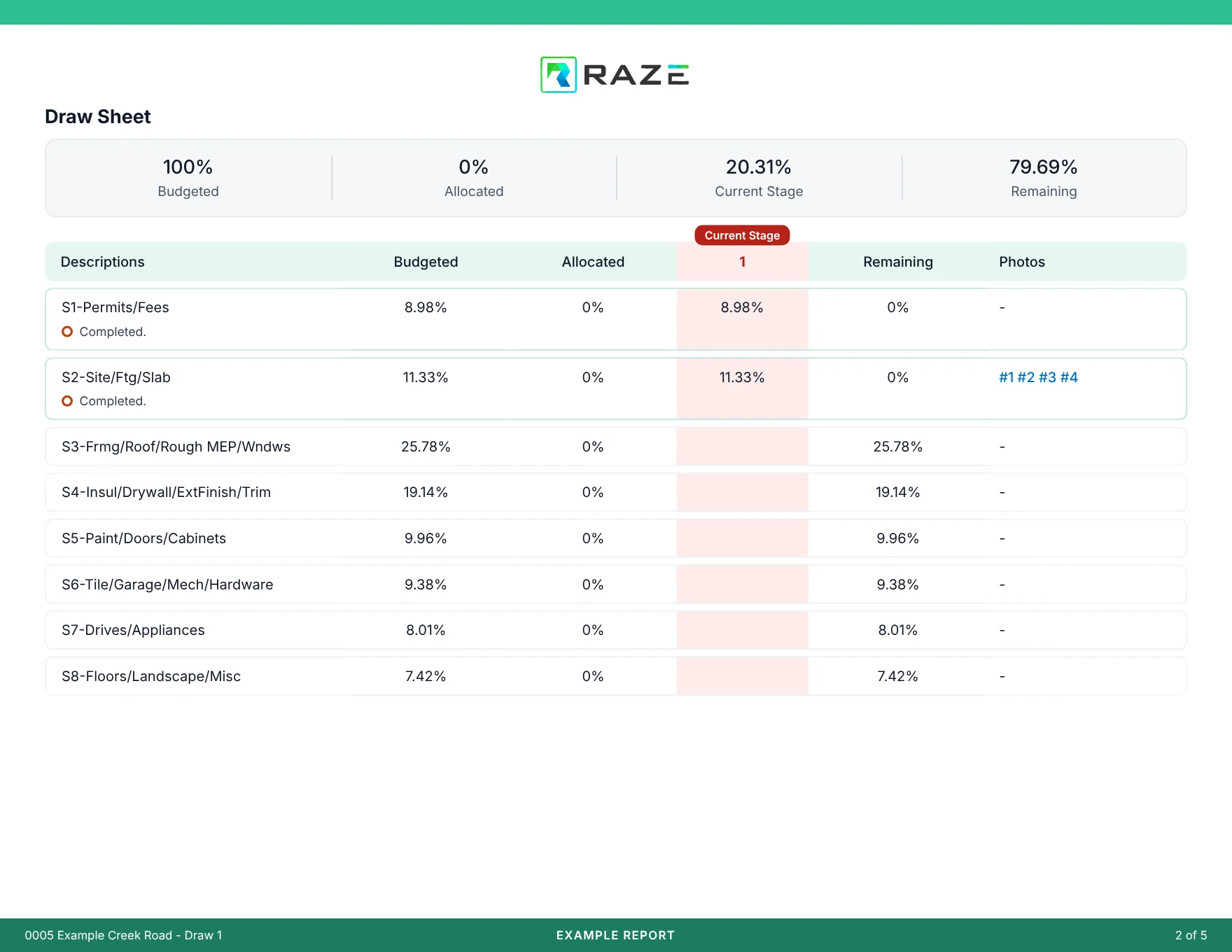This screenshot has width=1232, height=952.
Task: Open photo link #1
Action: coord(1007,377)
